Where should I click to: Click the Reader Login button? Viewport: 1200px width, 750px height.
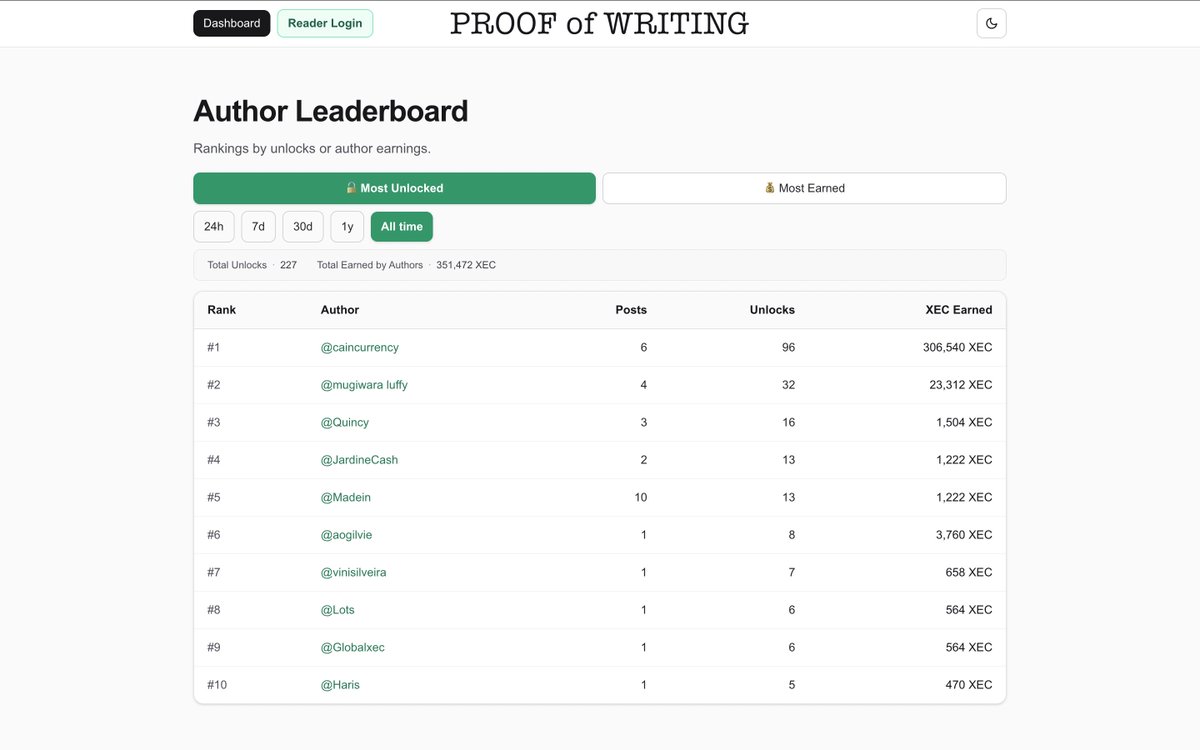coord(325,23)
